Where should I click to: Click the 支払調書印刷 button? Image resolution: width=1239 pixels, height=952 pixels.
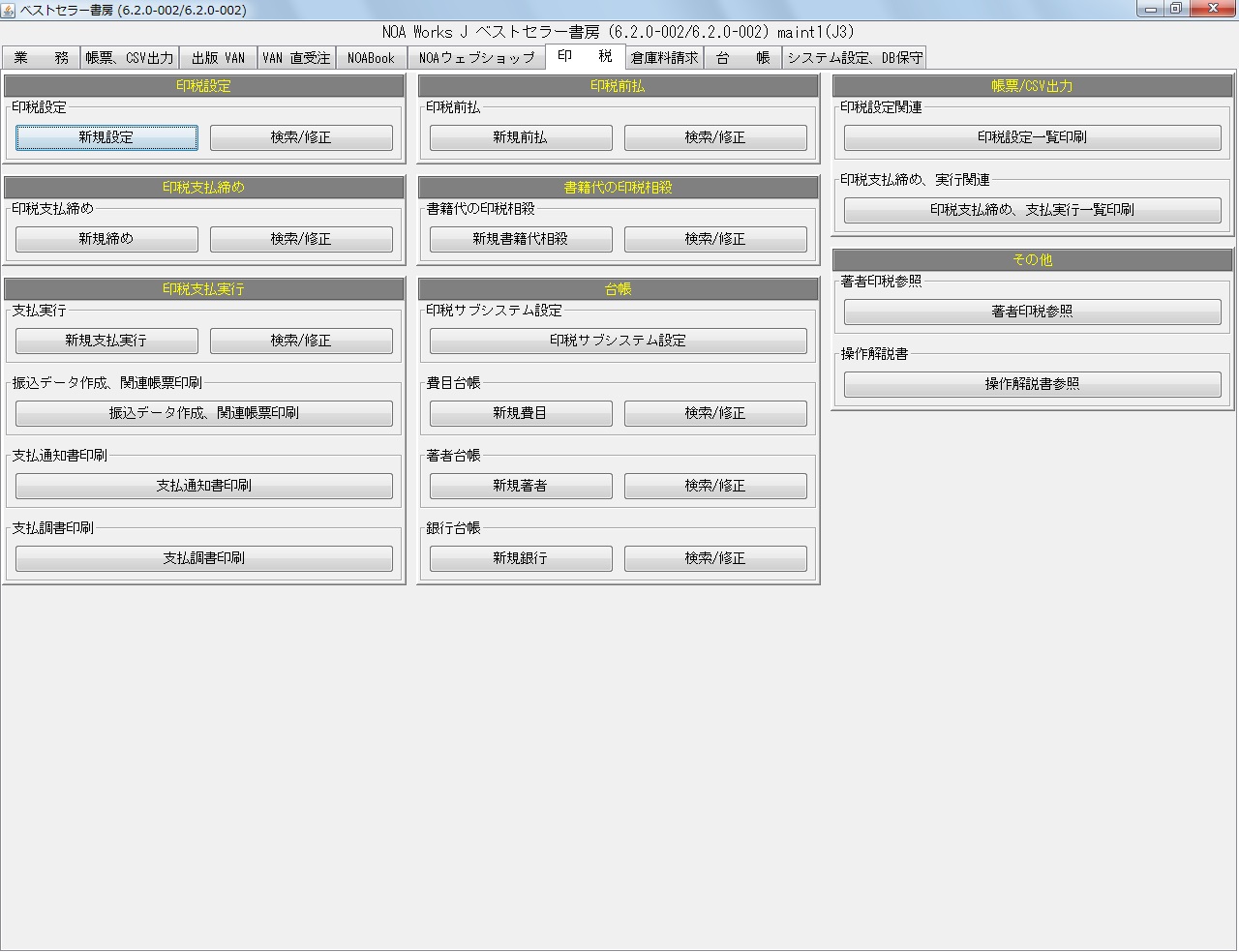tap(204, 558)
